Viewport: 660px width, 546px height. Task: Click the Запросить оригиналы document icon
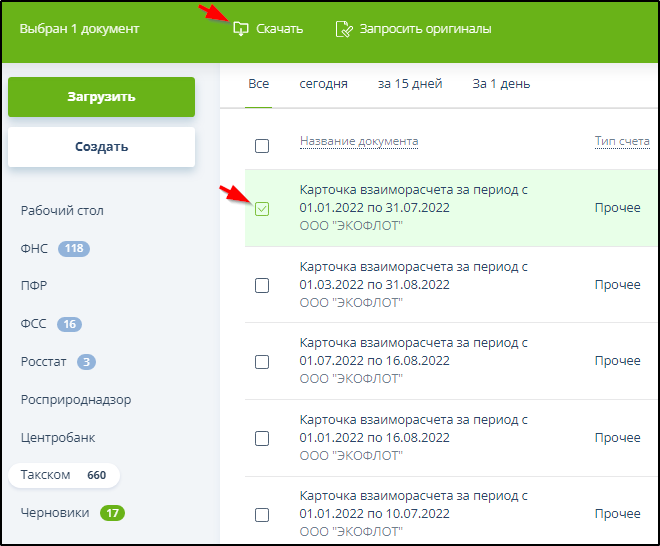(343, 29)
